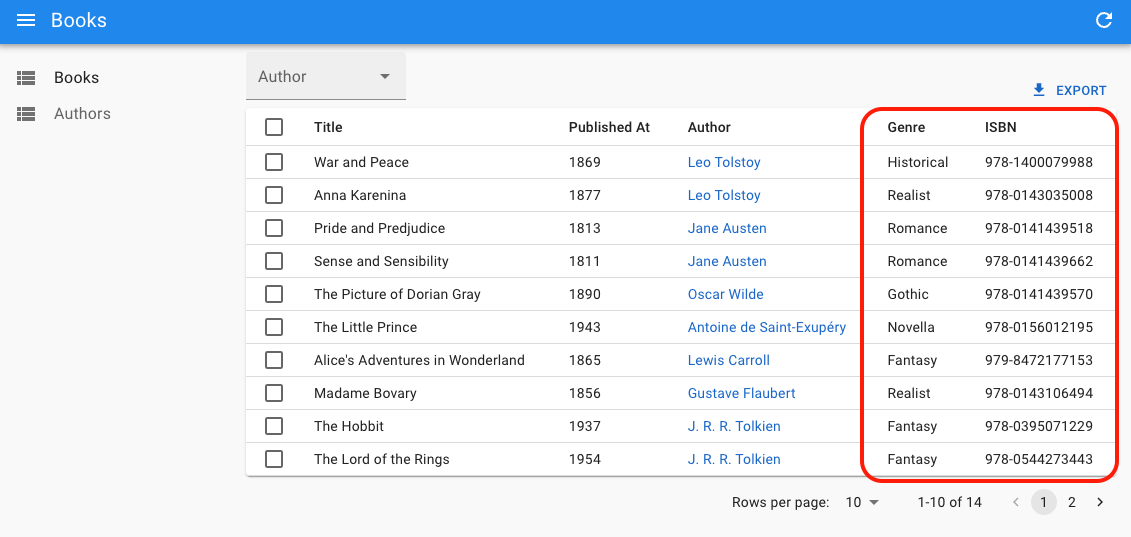Open Authors in the sidebar menu
This screenshot has width=1131, height=537.
(x=82, y=114)
